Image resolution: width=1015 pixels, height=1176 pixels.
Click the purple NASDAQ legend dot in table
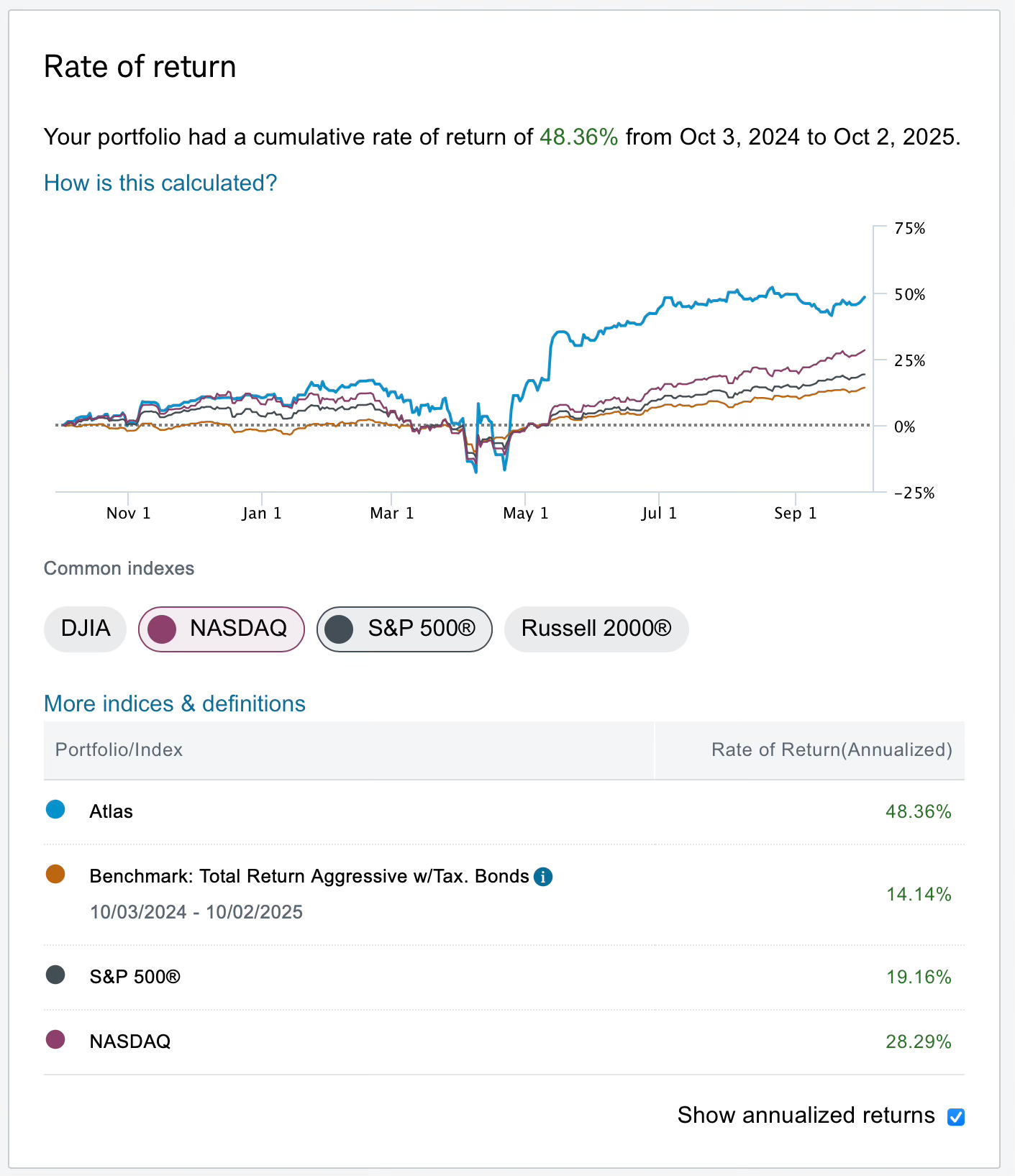[55, 1040]
